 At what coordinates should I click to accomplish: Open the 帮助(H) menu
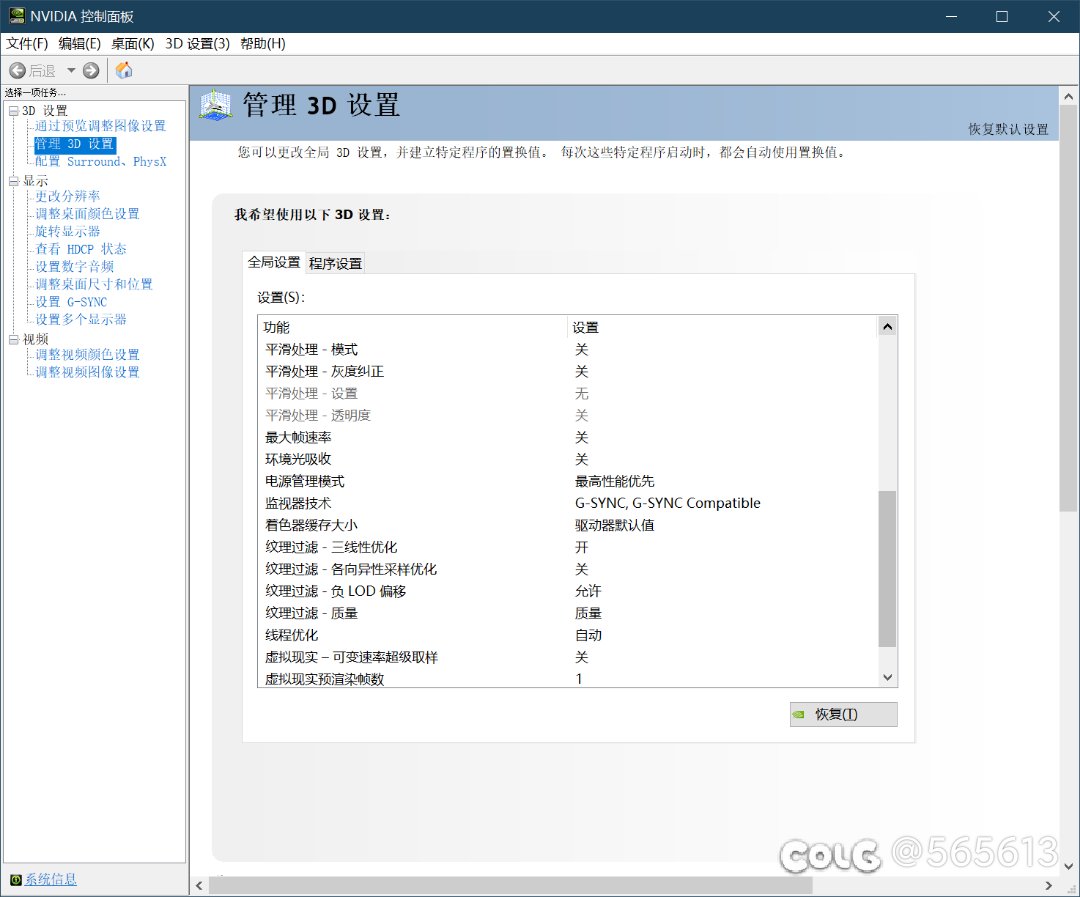point(262,43)
